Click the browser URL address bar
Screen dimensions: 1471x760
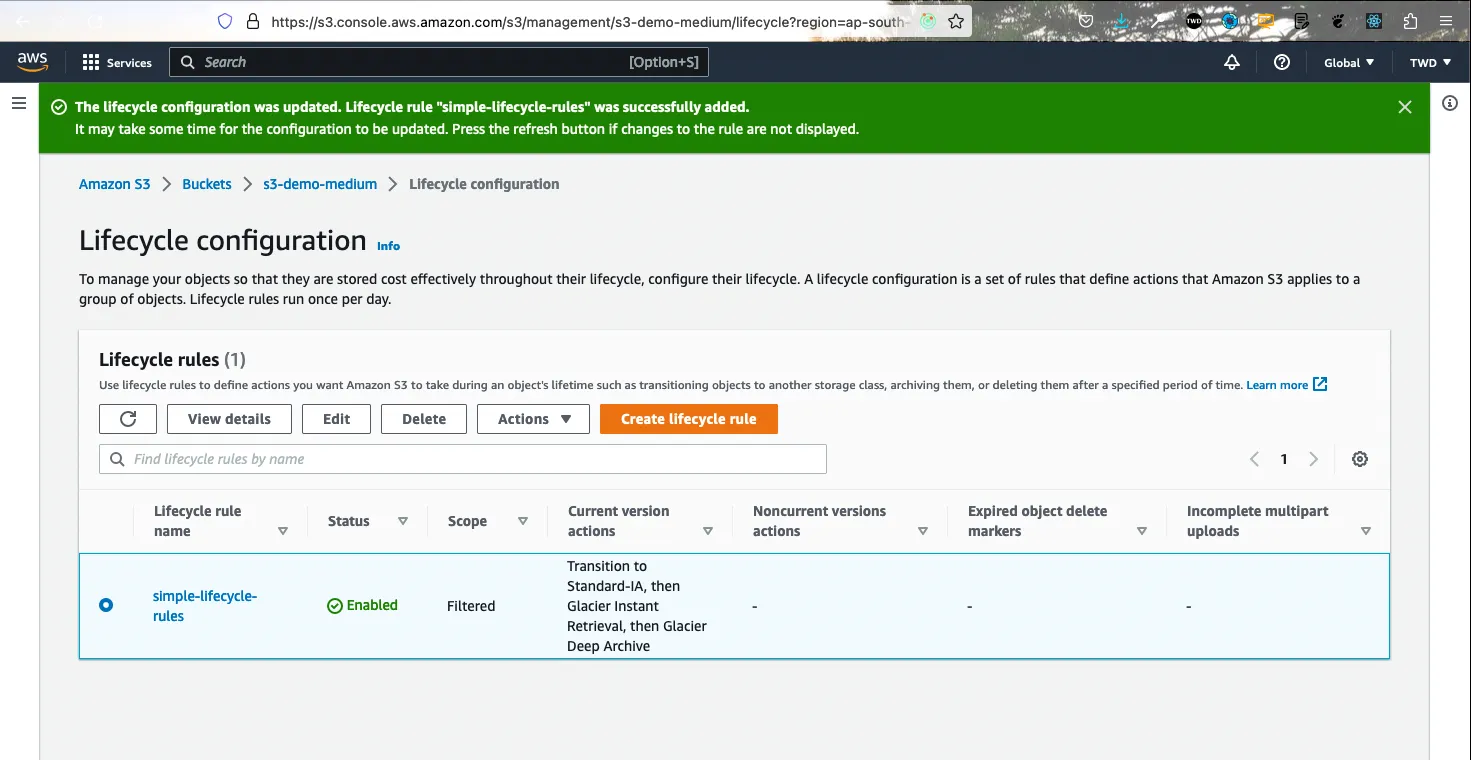(x=590, y=21)
